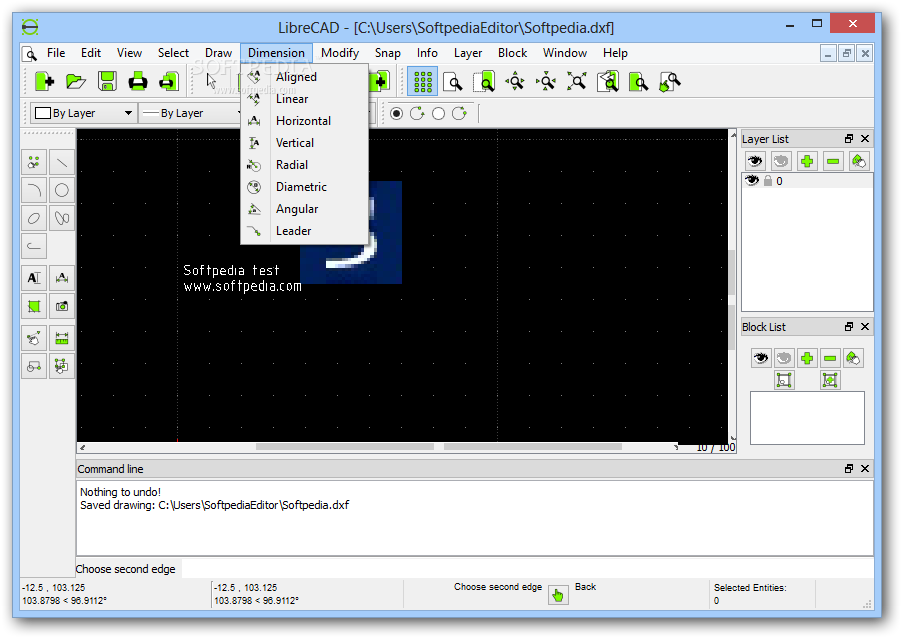Screen dimensions: 902x638
Task: Choose Aligned from the Dimension menu
Action: (x=304, y=77)
